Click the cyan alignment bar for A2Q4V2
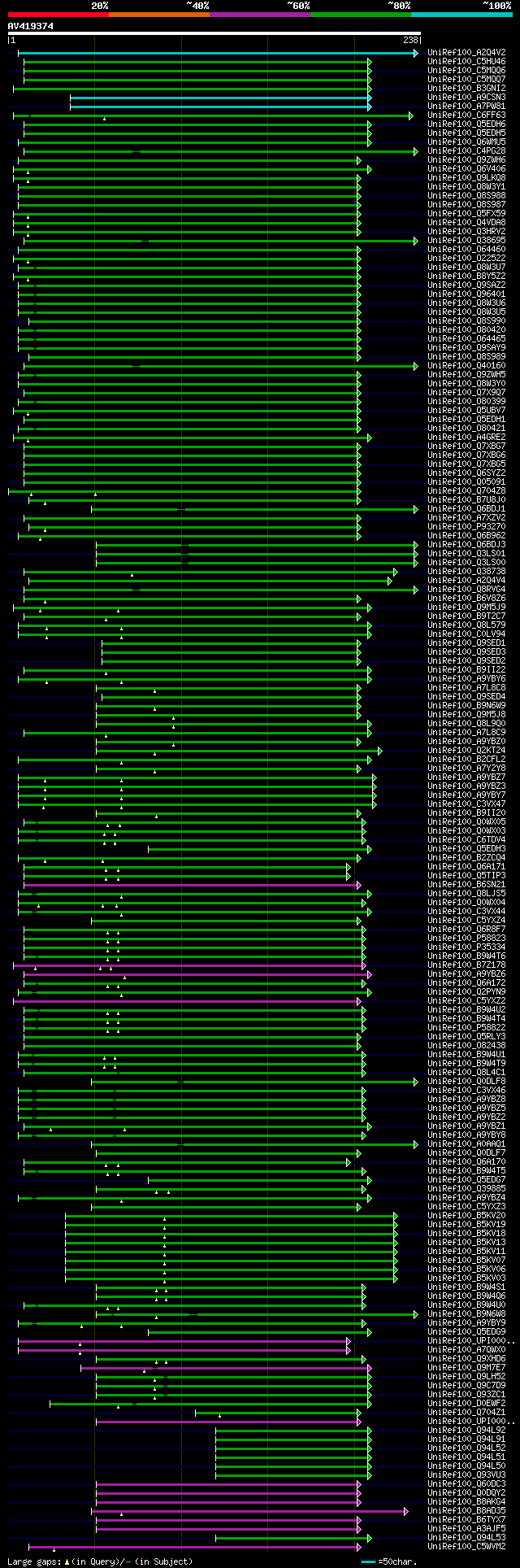The image size is (520, 1568). click(x=219, y=53)
